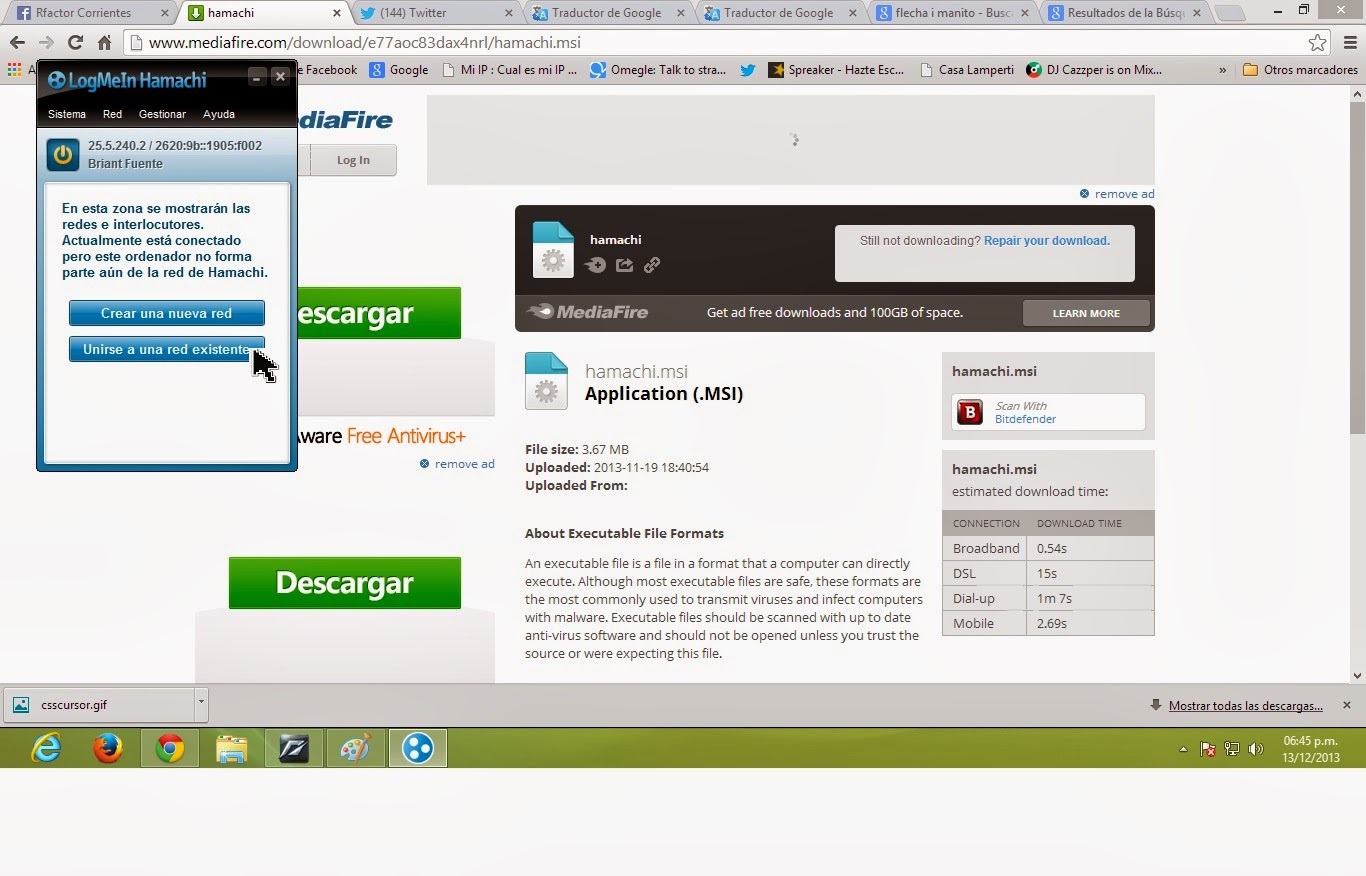Click Scan With Bitdefender button

point(1048,412)
